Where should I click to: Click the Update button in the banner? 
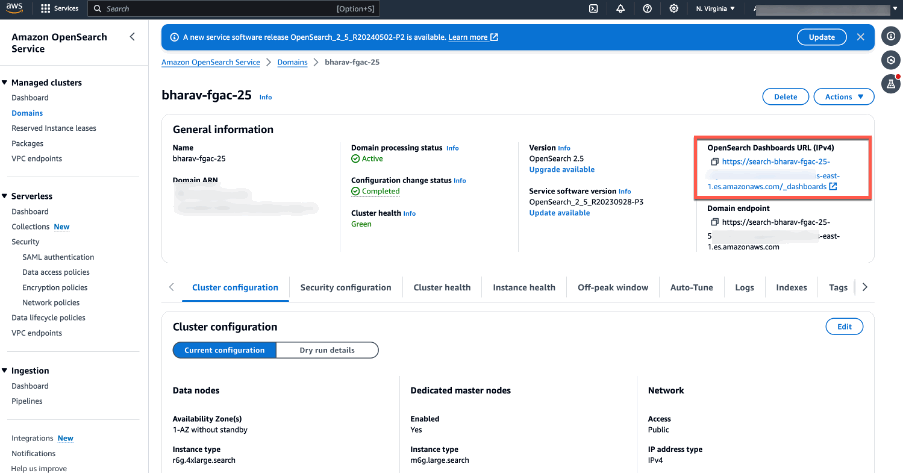(822, 37)
